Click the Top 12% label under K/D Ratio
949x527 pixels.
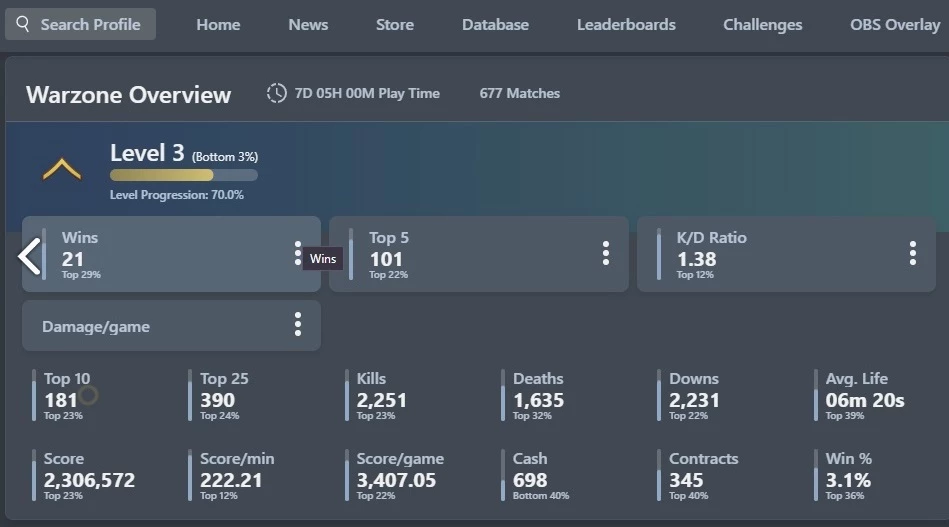click(695, 275)
